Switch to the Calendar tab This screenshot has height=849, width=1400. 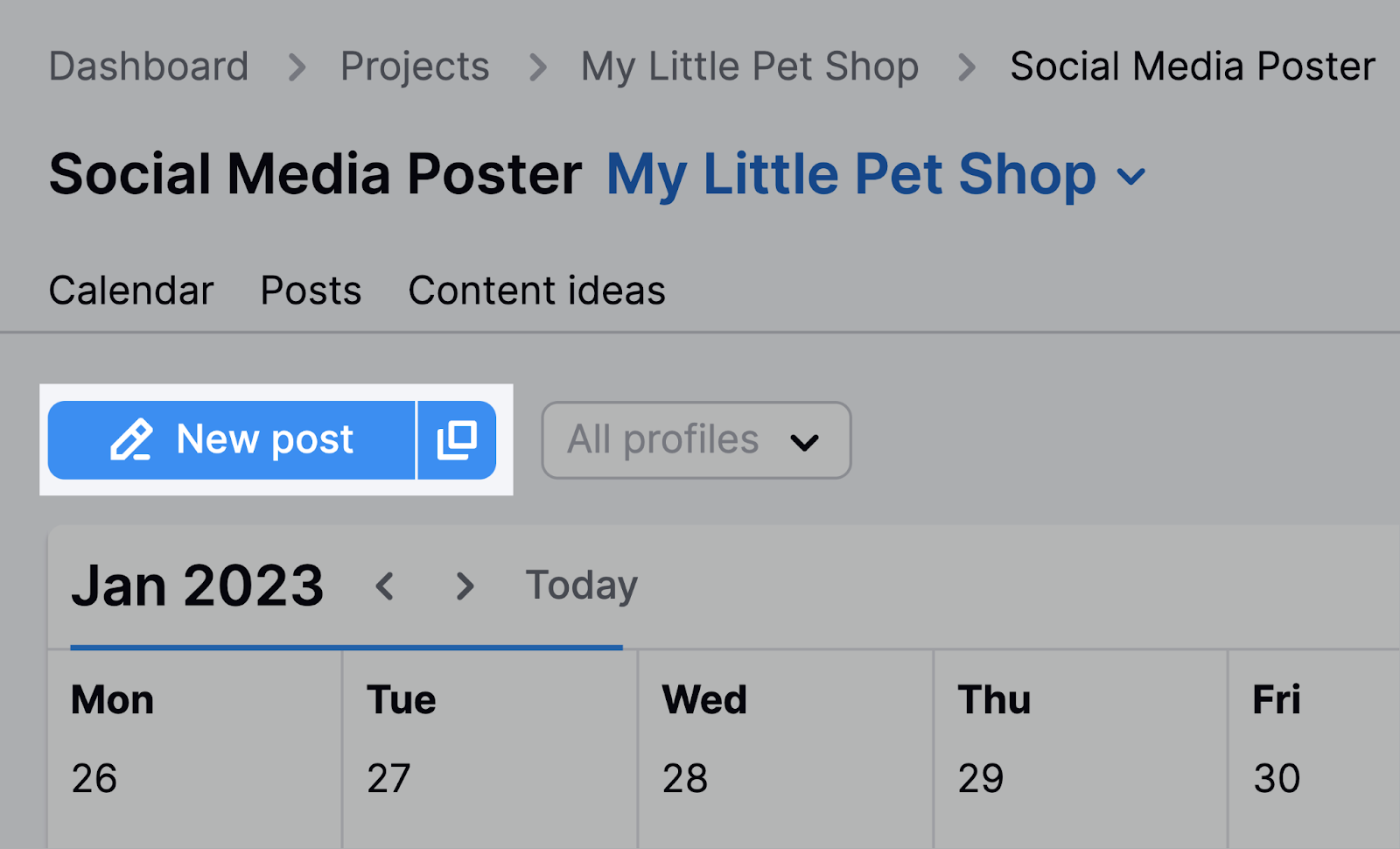[x=131, y=291]
